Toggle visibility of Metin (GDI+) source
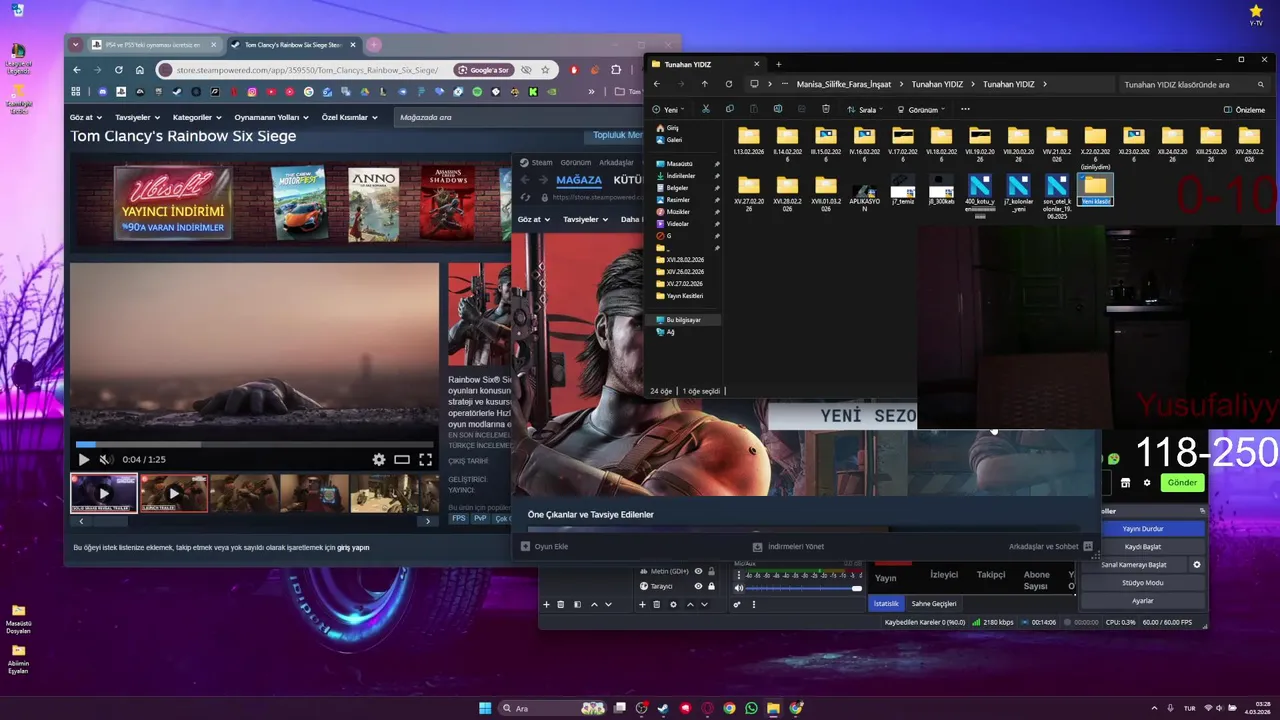The image size is (1280, 720). pos(698,571)
